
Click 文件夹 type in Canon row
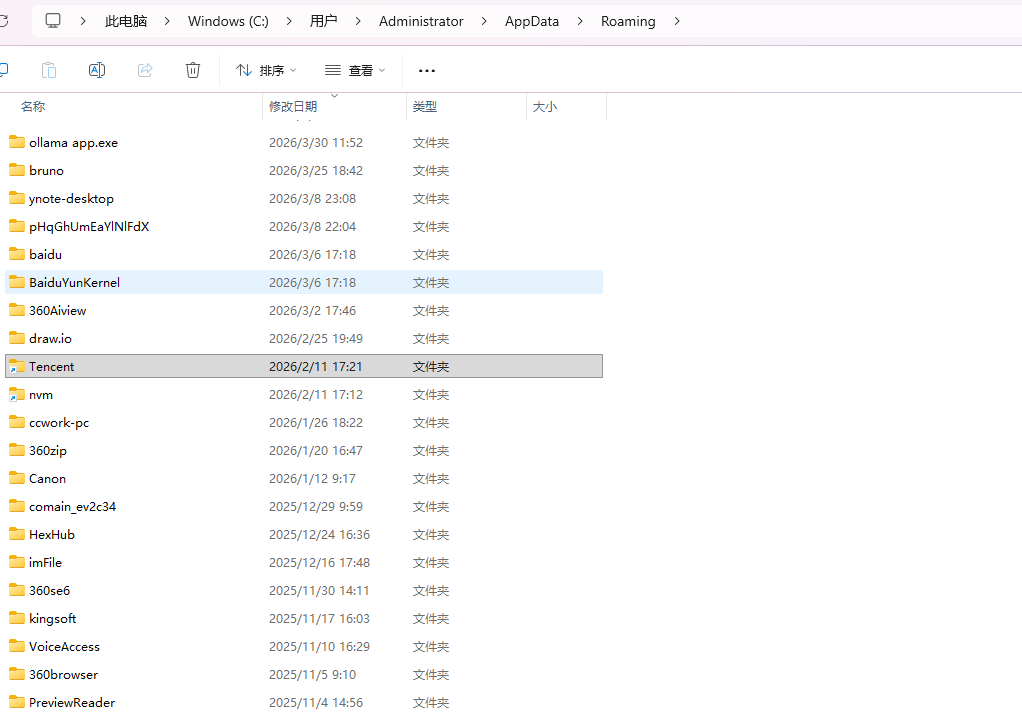[x=431, y=478]
